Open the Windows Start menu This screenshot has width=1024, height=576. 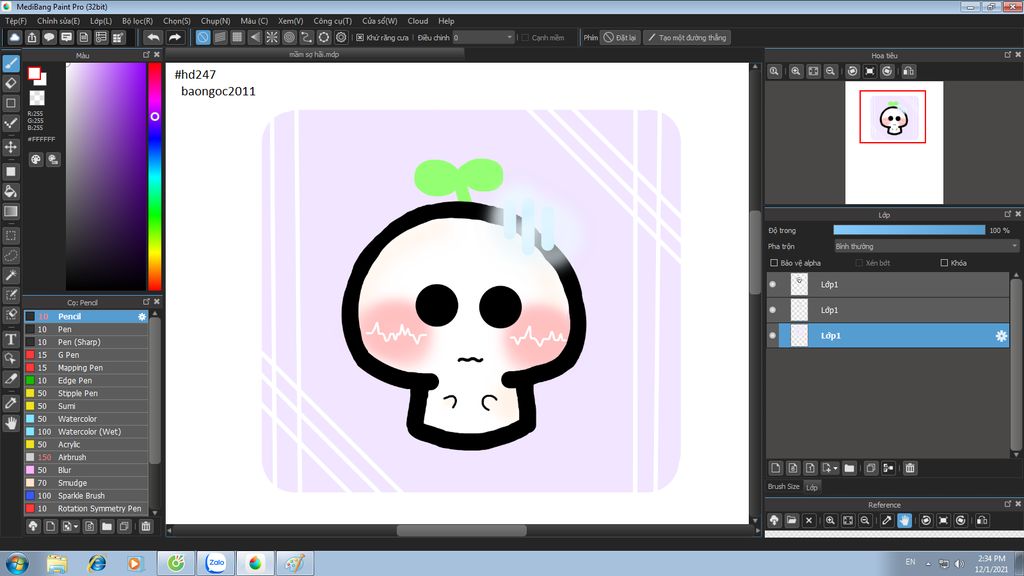16,563
